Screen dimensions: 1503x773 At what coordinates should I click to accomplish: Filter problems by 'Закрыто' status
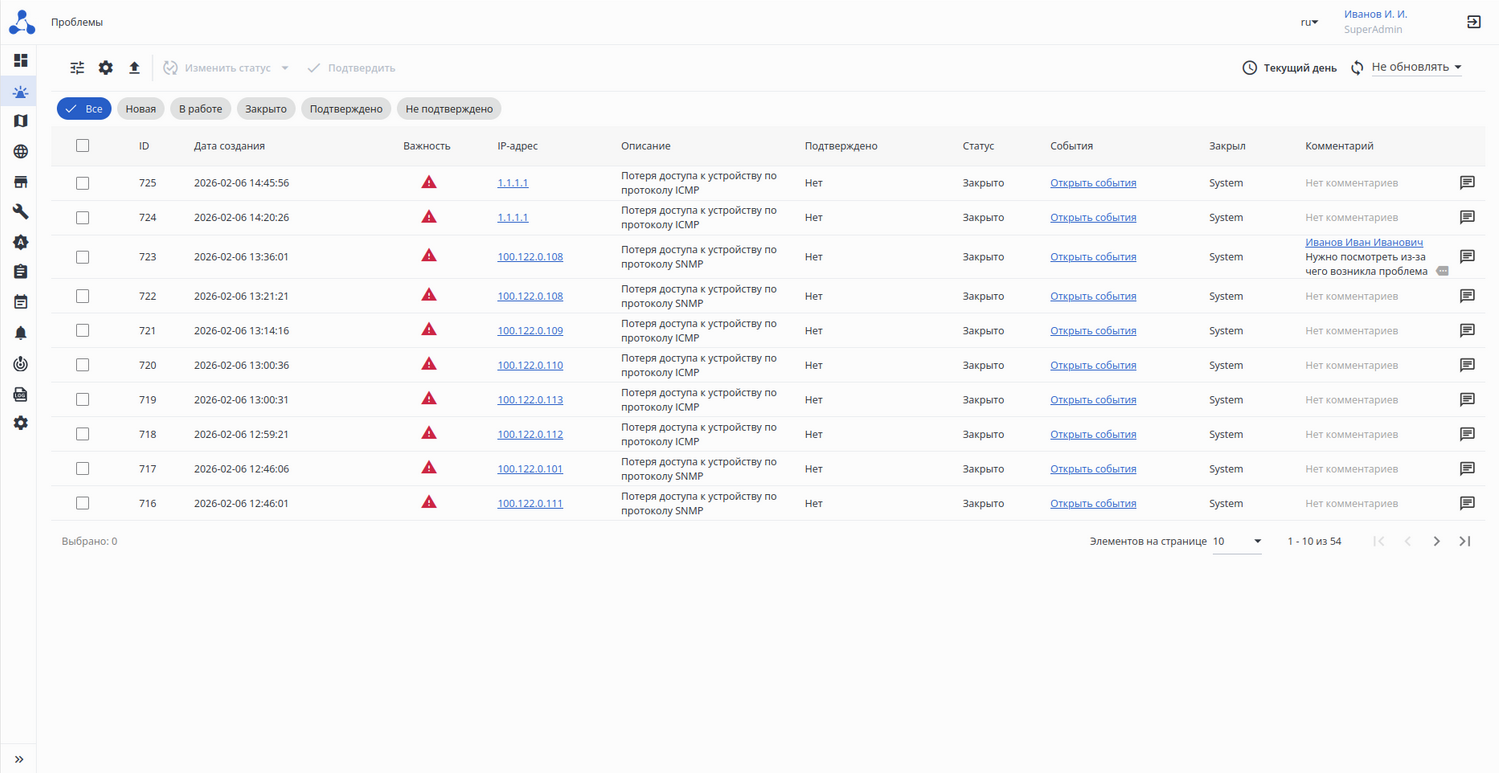click(x=266, y=109)
